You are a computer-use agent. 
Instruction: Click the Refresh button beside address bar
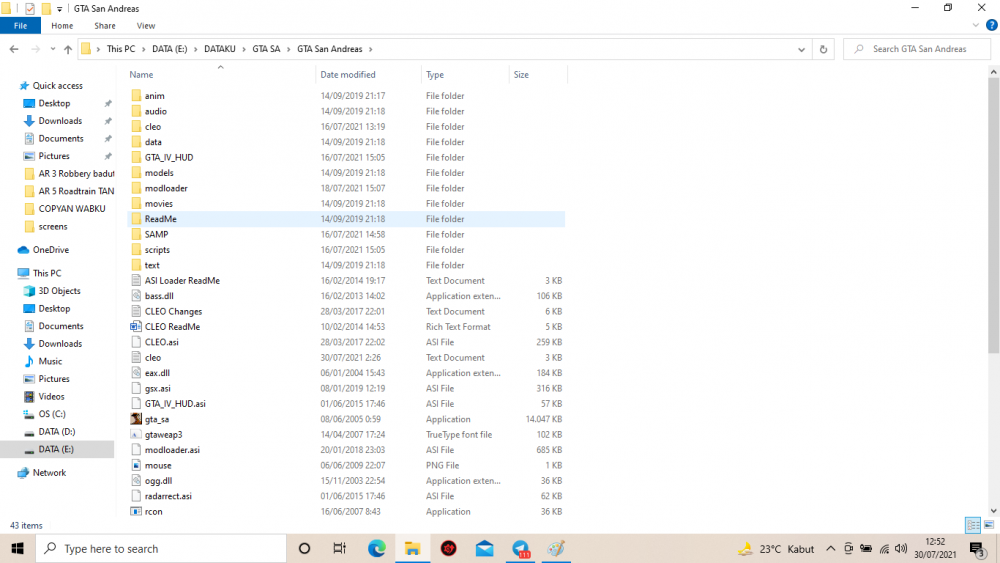(823, 49)
